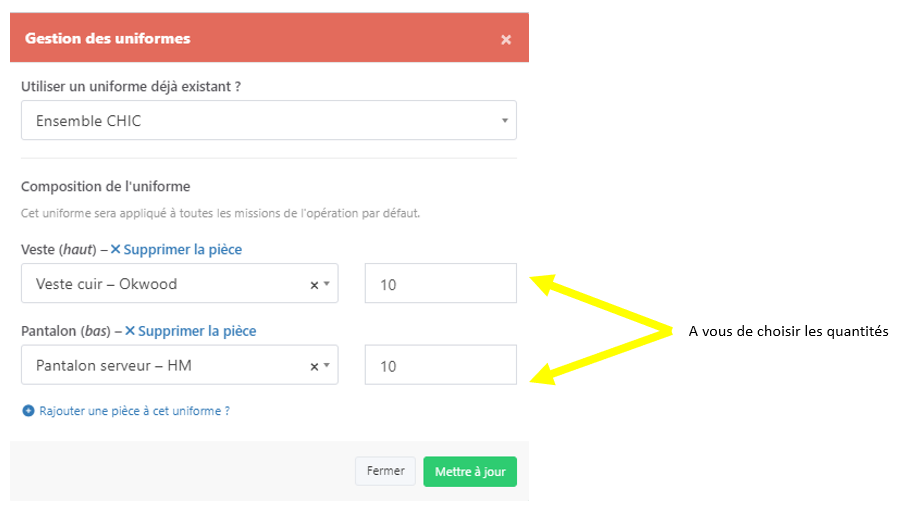908x513 pixels.
Task: Expand the Ensemble CHIC dropdown arrow
Action: pos(504,121)
